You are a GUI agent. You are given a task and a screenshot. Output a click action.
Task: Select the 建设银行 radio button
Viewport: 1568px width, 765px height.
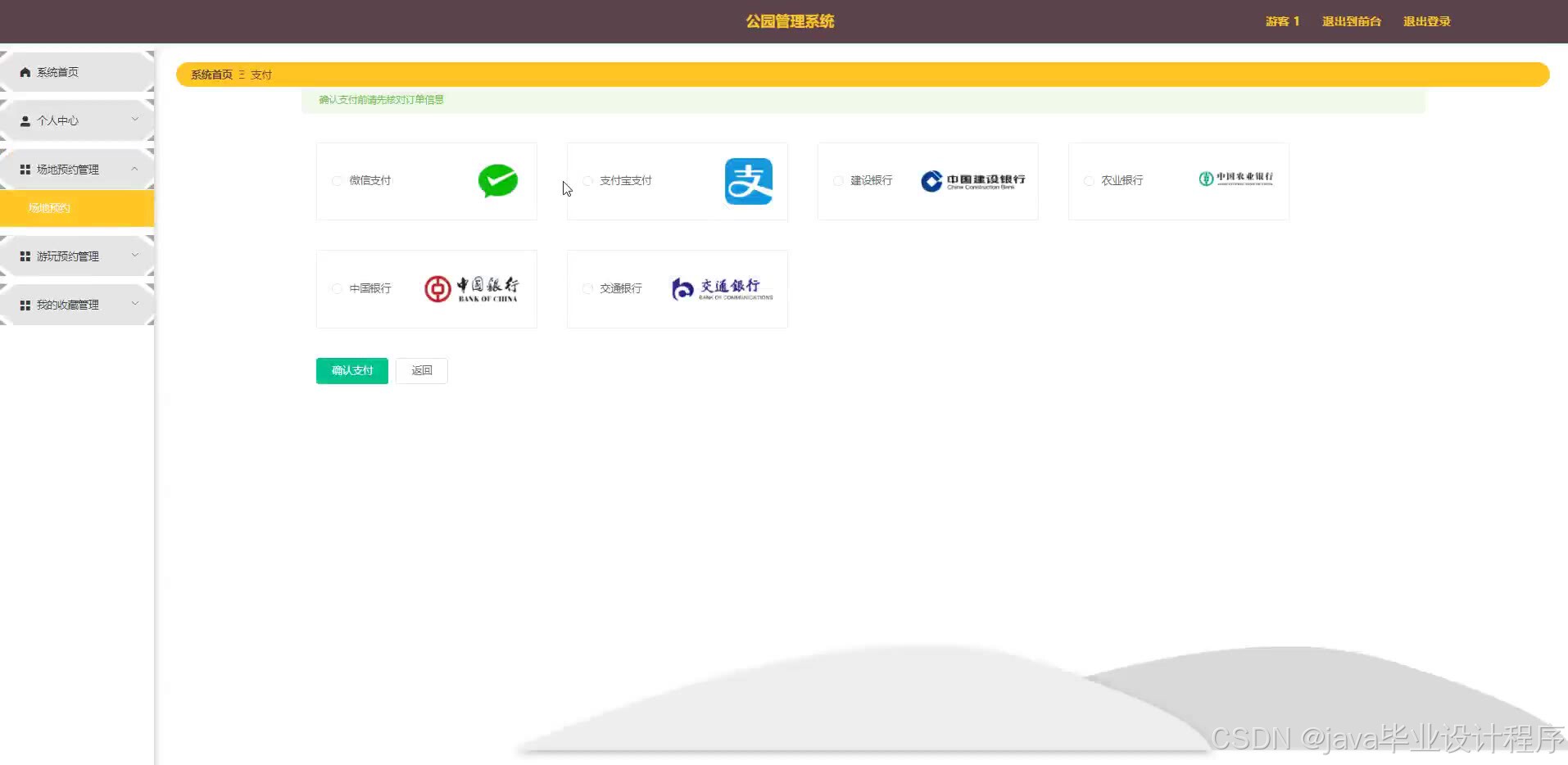(x=838, y=181)
